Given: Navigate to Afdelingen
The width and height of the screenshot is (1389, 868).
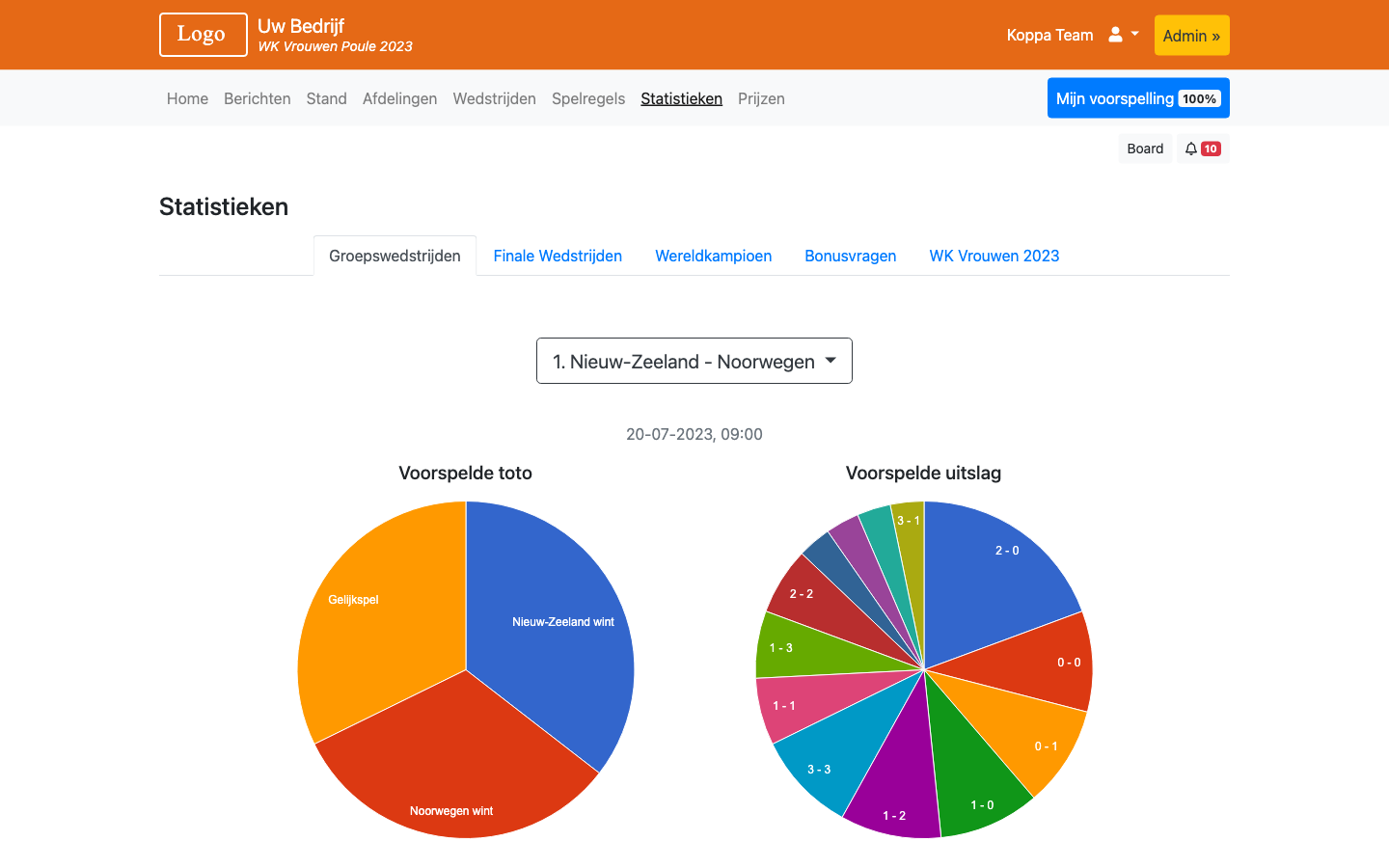Looking at the screenshot, I should [400, 98].
